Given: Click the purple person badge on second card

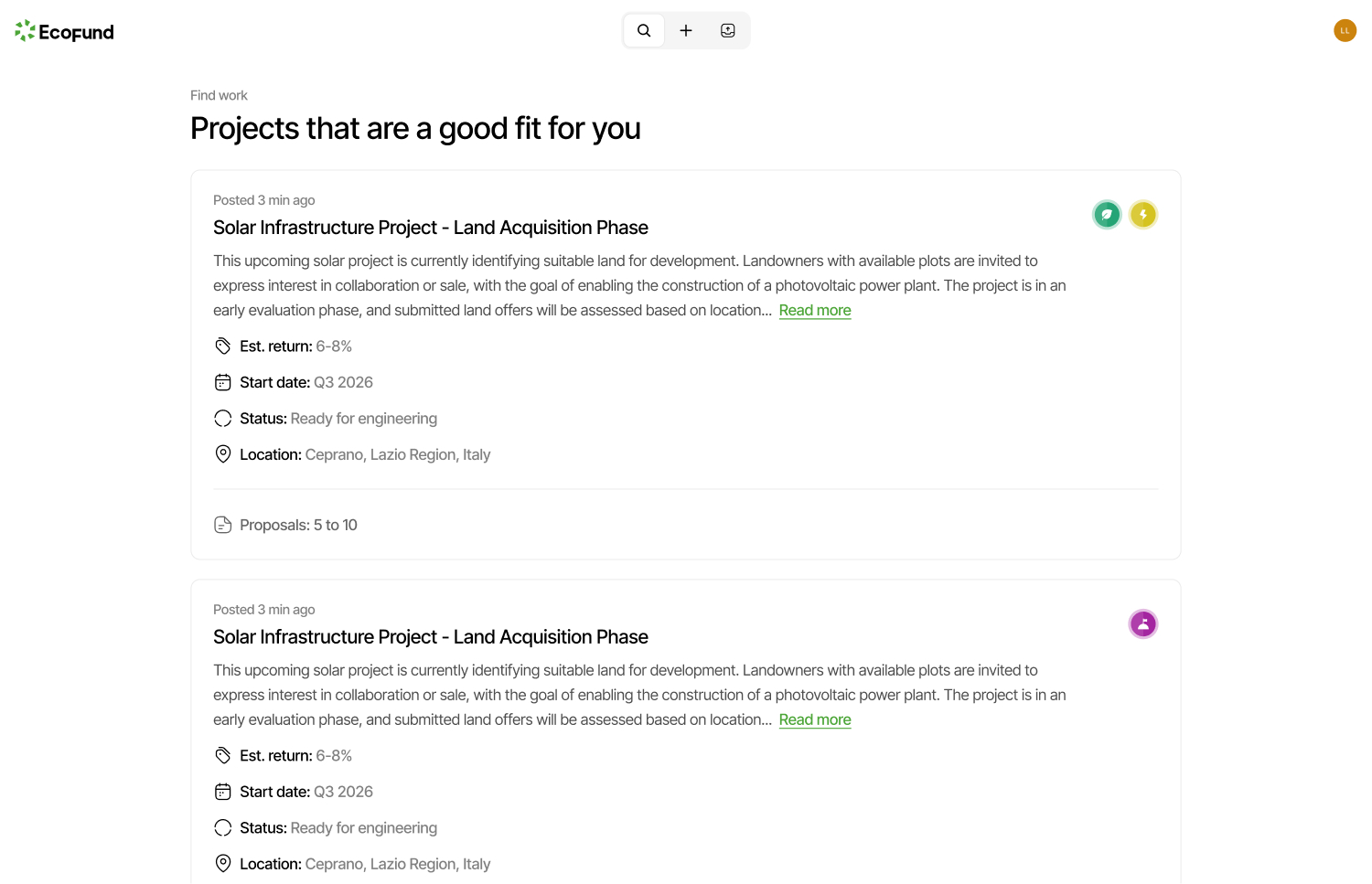Looking at the screenshot, I should tap(1143, 624).
